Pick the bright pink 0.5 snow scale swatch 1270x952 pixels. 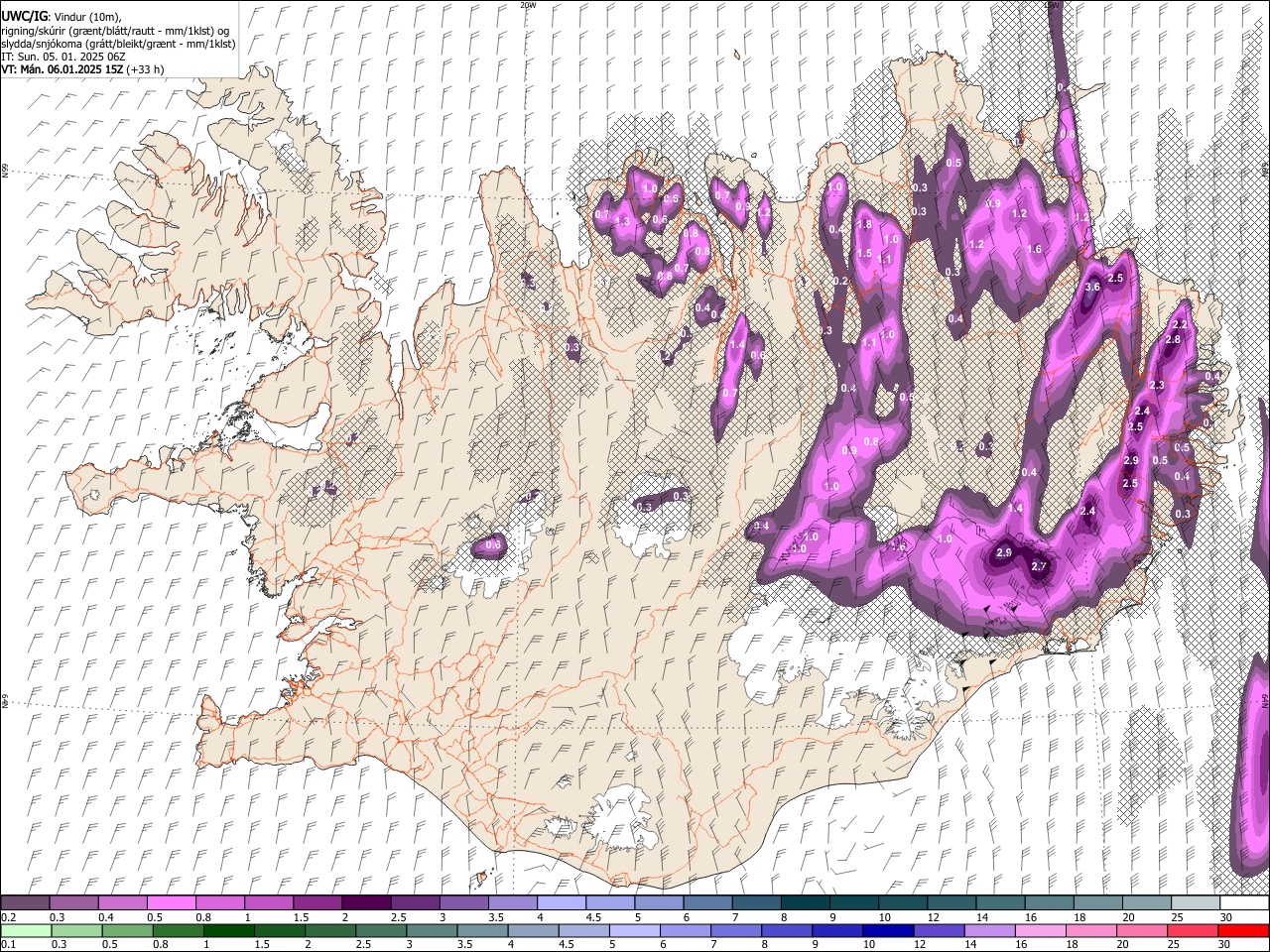point(171,903)
